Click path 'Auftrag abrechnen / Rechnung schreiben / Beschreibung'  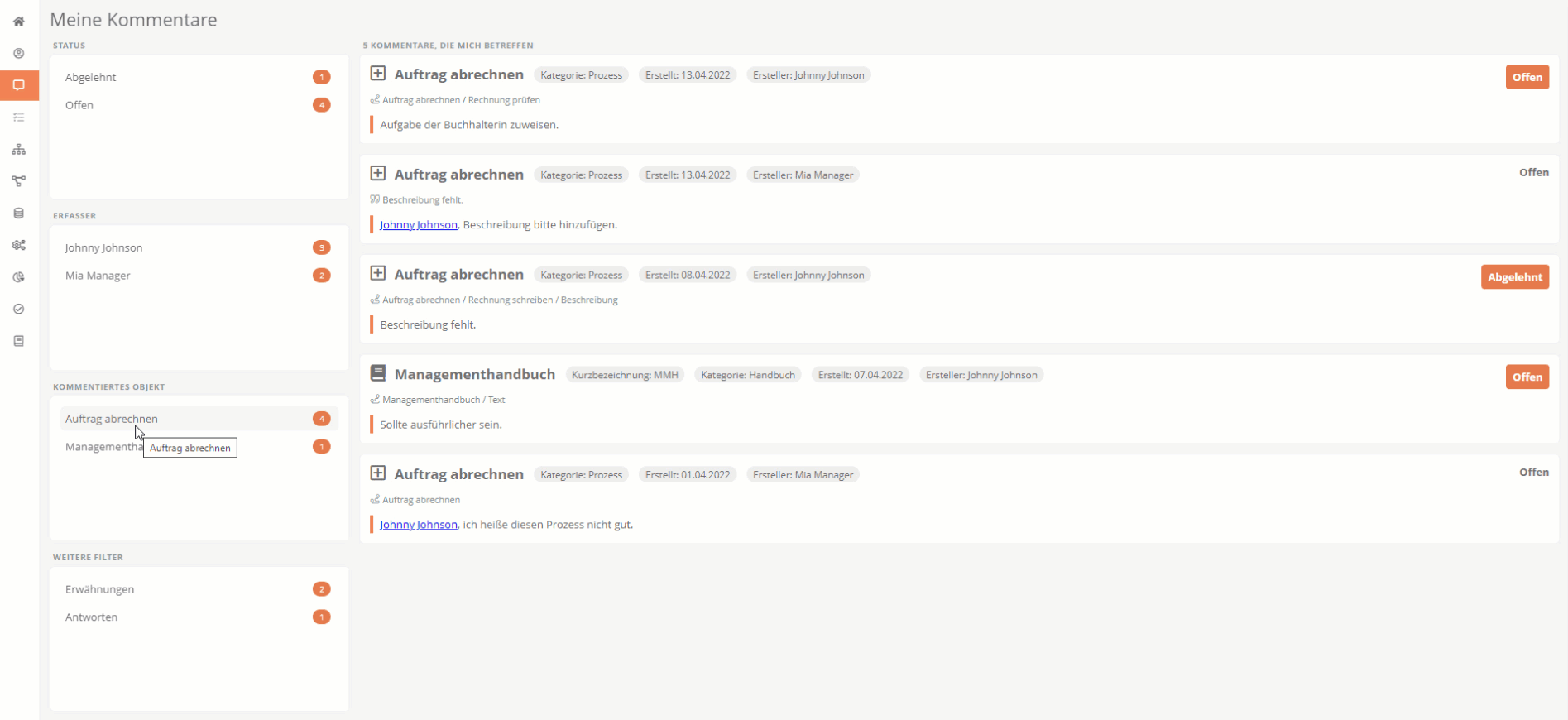[500, 300]
